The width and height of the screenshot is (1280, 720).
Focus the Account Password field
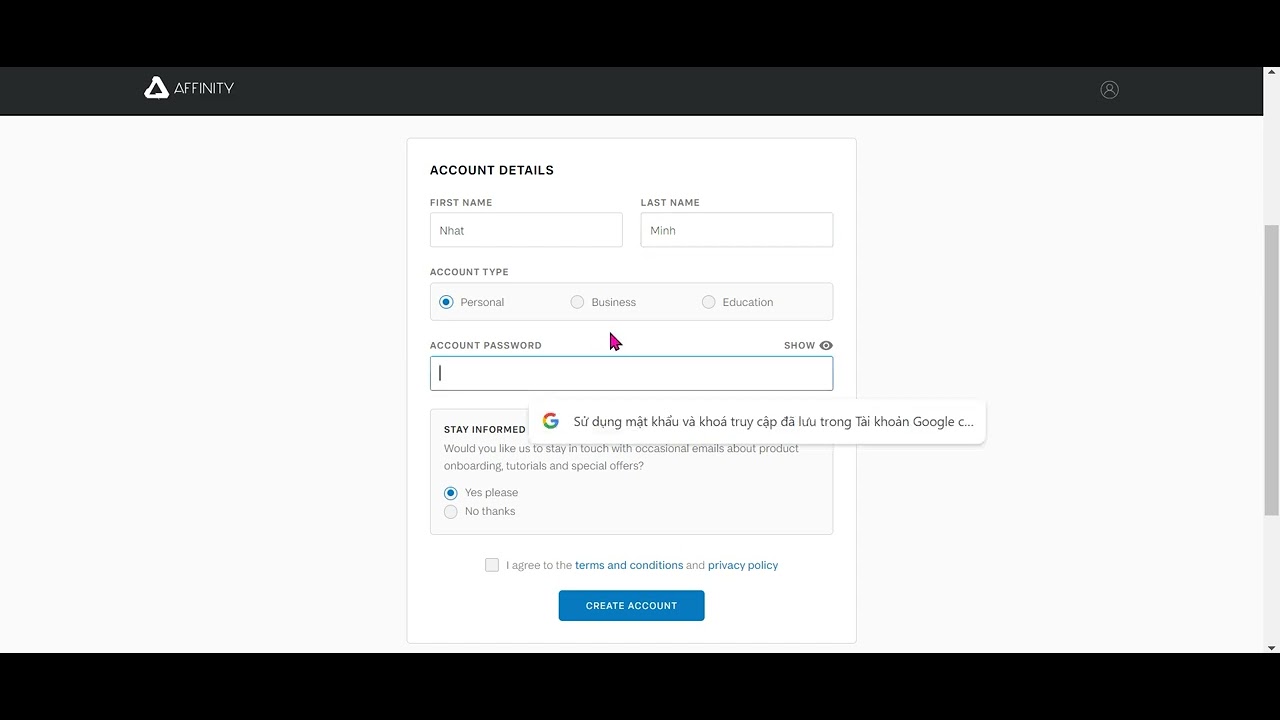pos(631,374)
